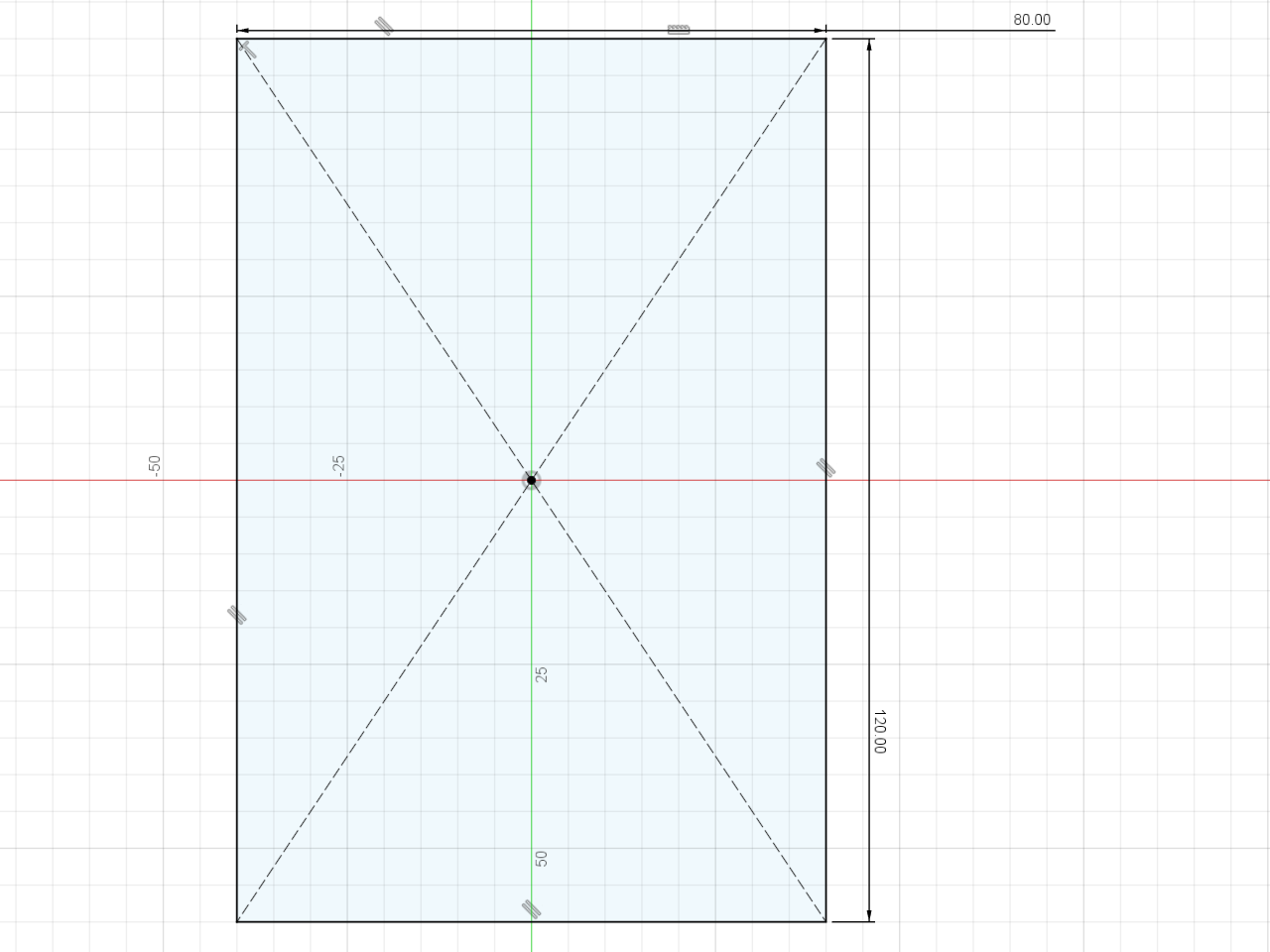Select the horizontal constraint glyph on top edge
The width and height of the screenshot is (1270, 952).
point(679,29)
